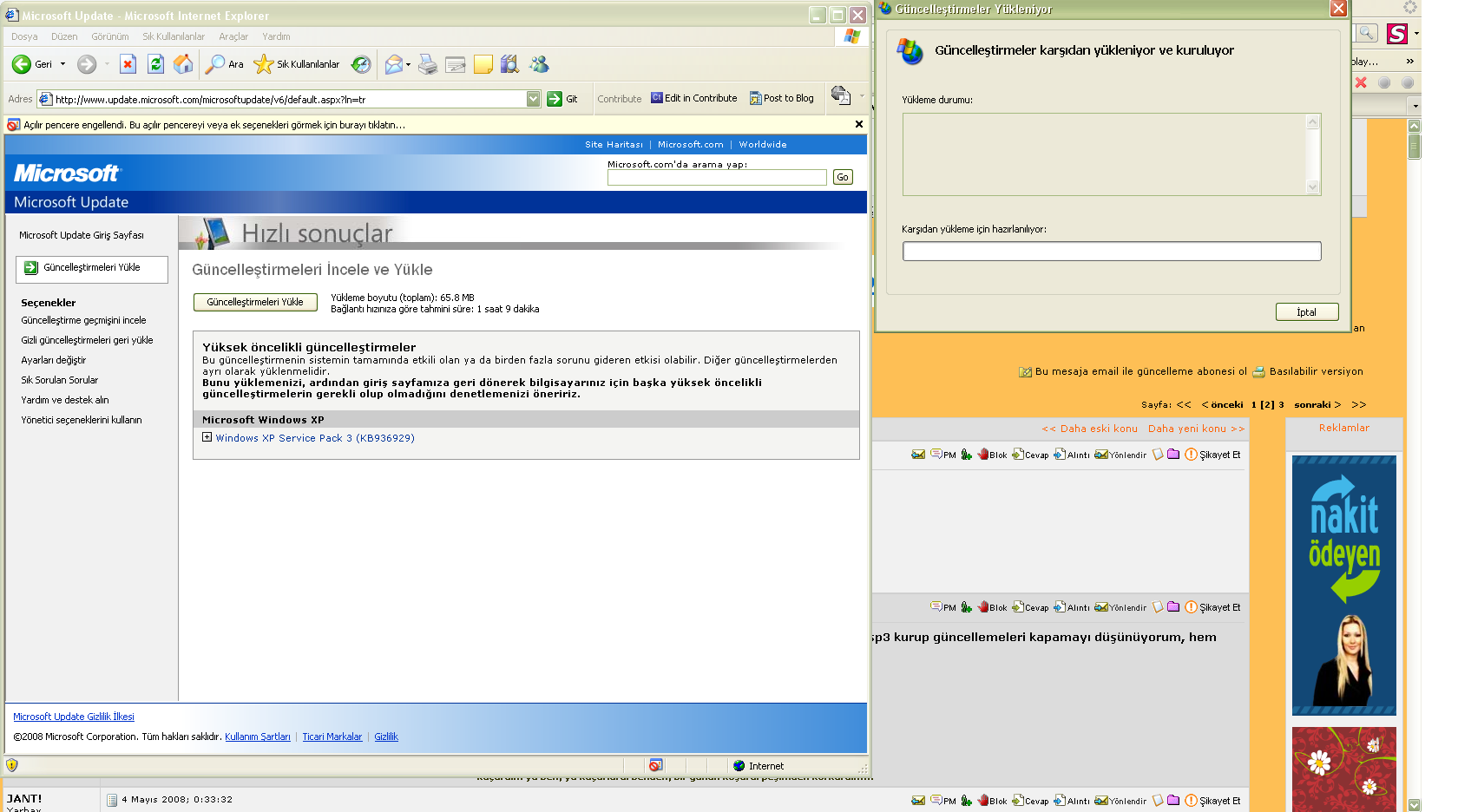Open the yellow Discuss note icon

click(483, 64)
